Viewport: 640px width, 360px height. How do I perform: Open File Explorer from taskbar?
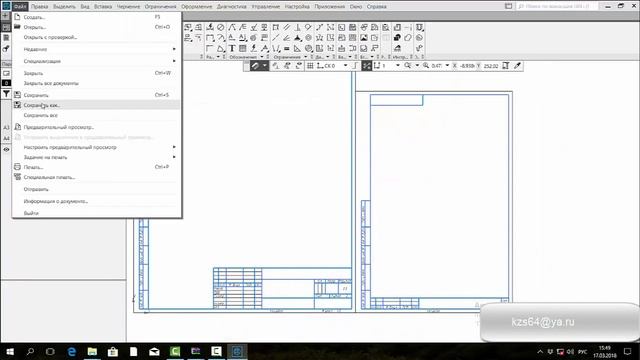(92, 351)
